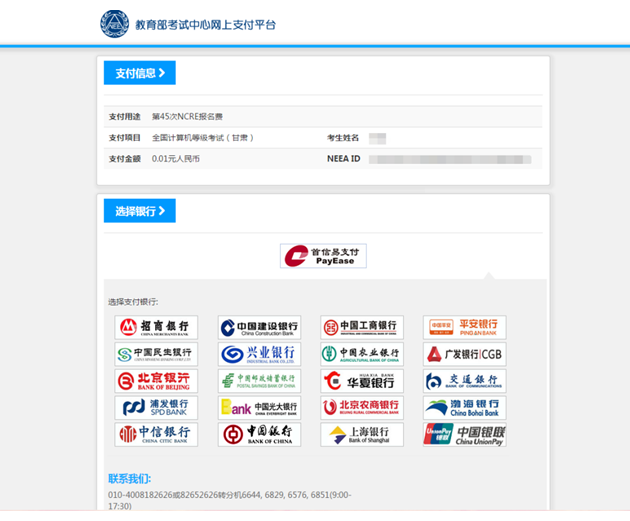The height and width of the screenshot is (521, 630).
Task: Pick Huaxia Bank (华夏银行) logo
Action: tap(361, 381)
